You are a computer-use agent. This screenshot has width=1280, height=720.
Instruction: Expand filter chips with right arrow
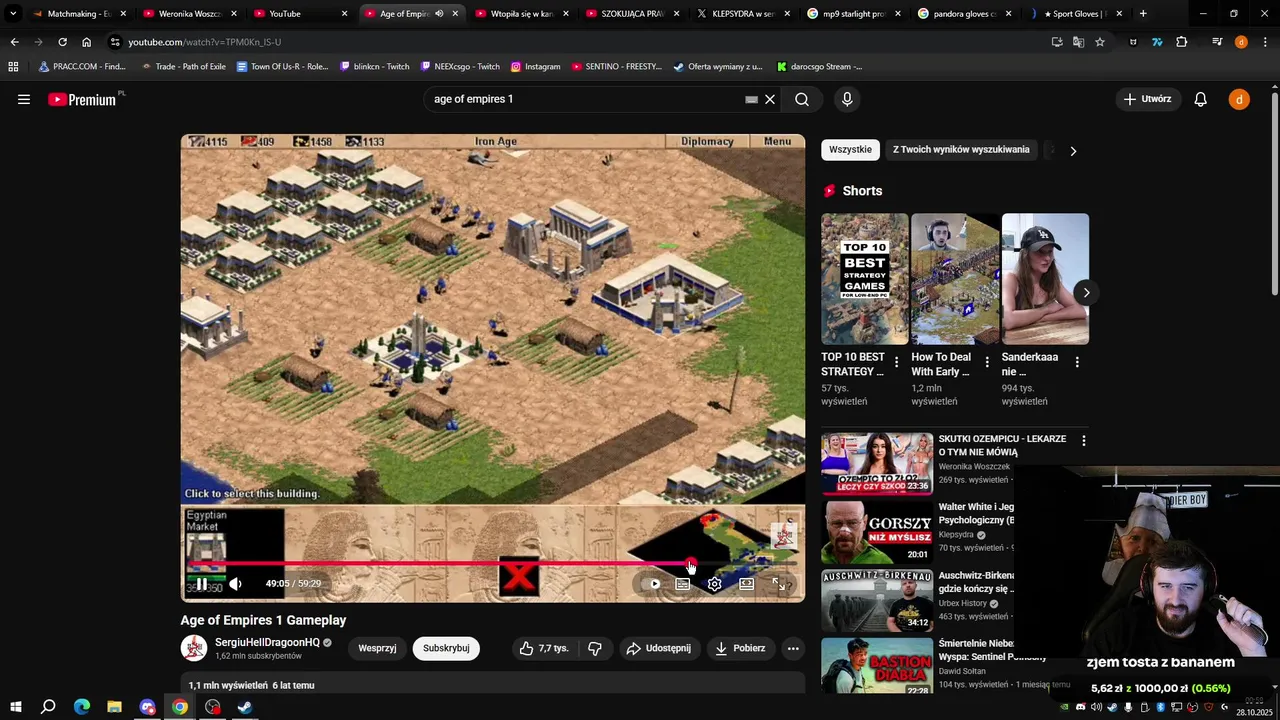[1073, 151]
